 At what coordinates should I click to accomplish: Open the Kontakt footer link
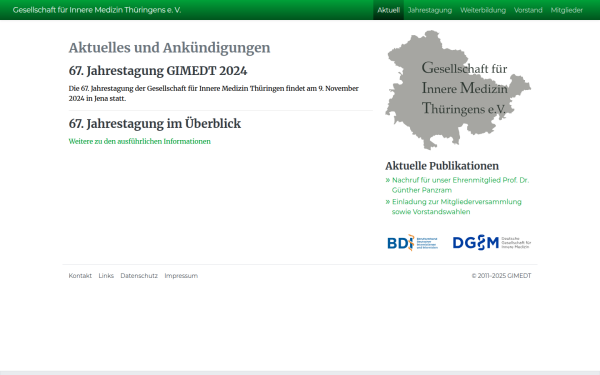tap(80, 276)
